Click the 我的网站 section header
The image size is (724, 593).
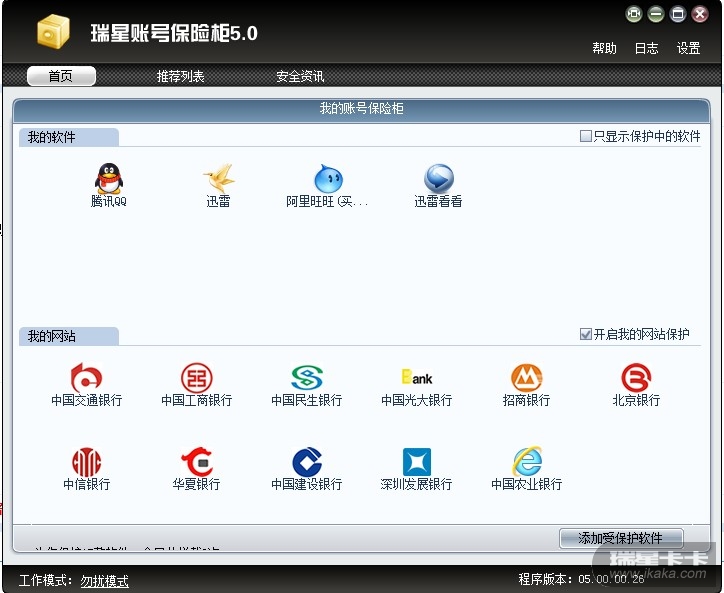coord(69,336)
